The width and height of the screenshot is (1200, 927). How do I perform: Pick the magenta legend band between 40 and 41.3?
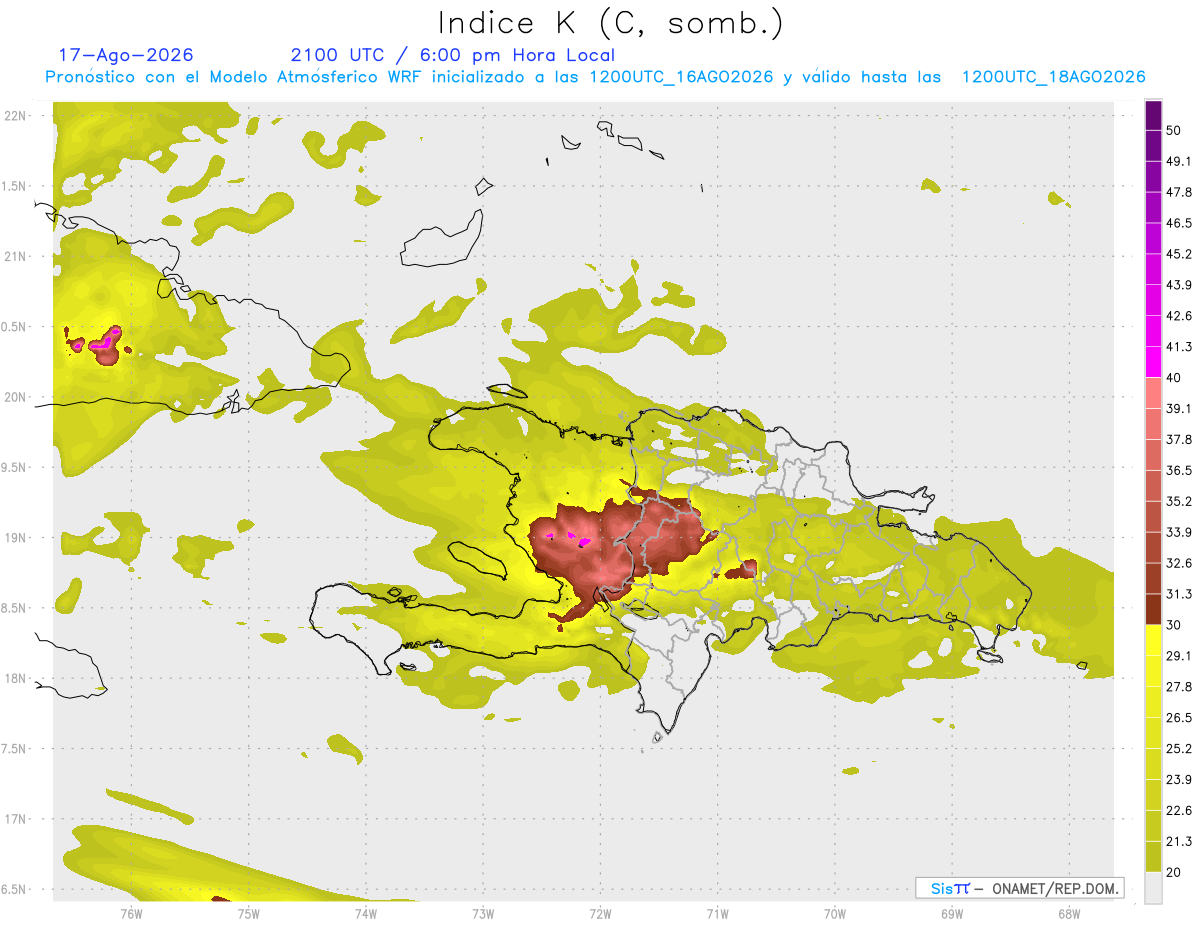pos(1153,363)
